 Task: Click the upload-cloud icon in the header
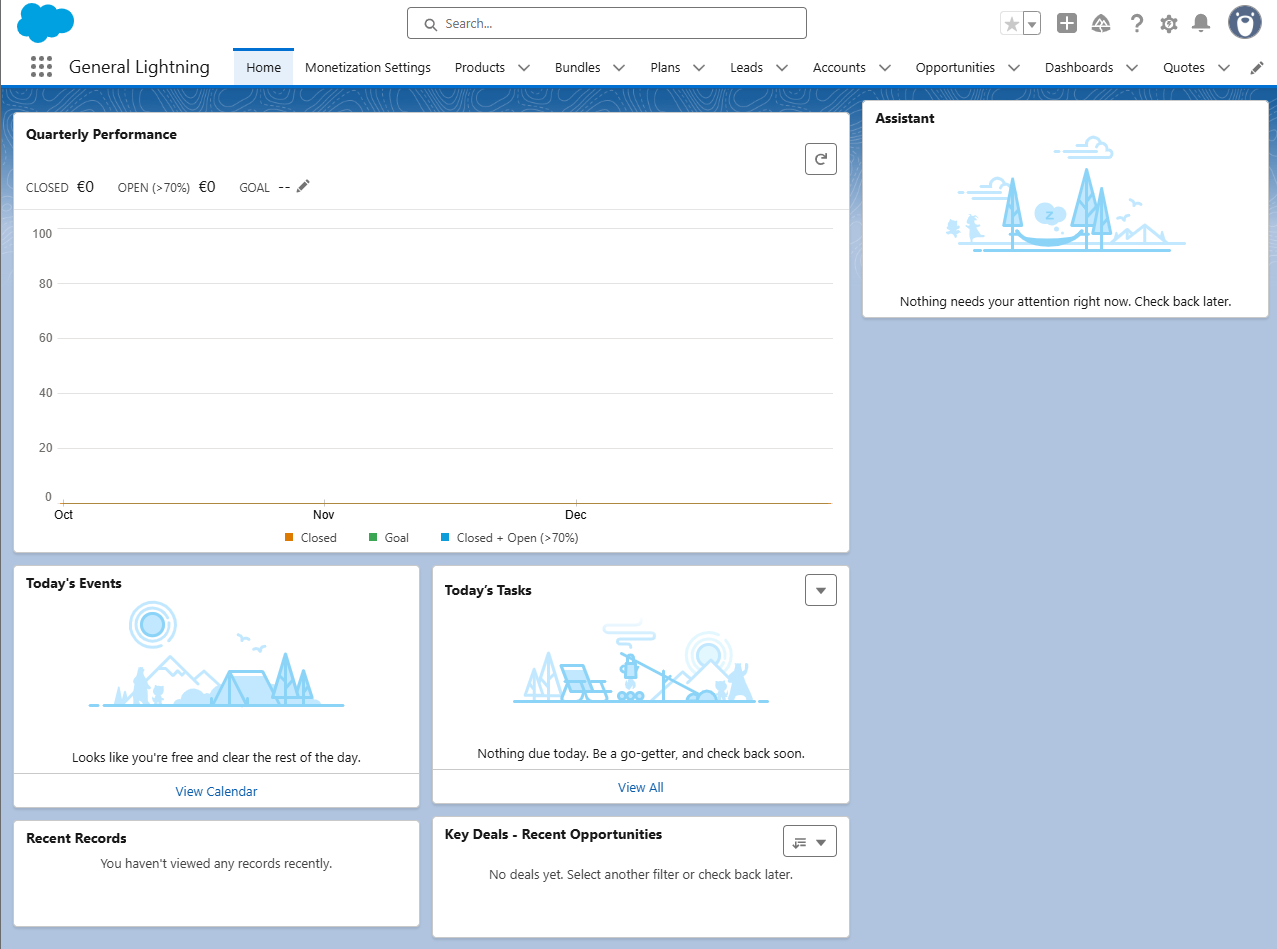coord(1101,23)
